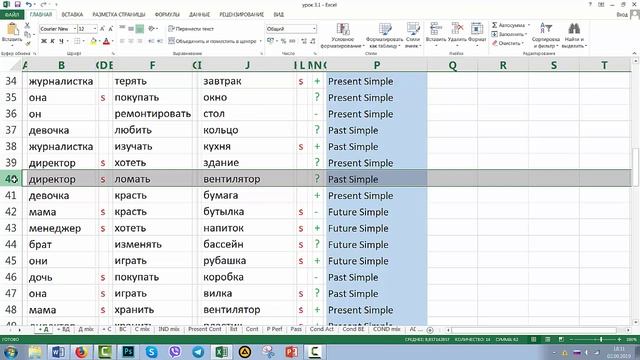Viewport: 640px width, 360px height.
Task: Toggle left horizontal alignment
Action: (x=122, y=41)
